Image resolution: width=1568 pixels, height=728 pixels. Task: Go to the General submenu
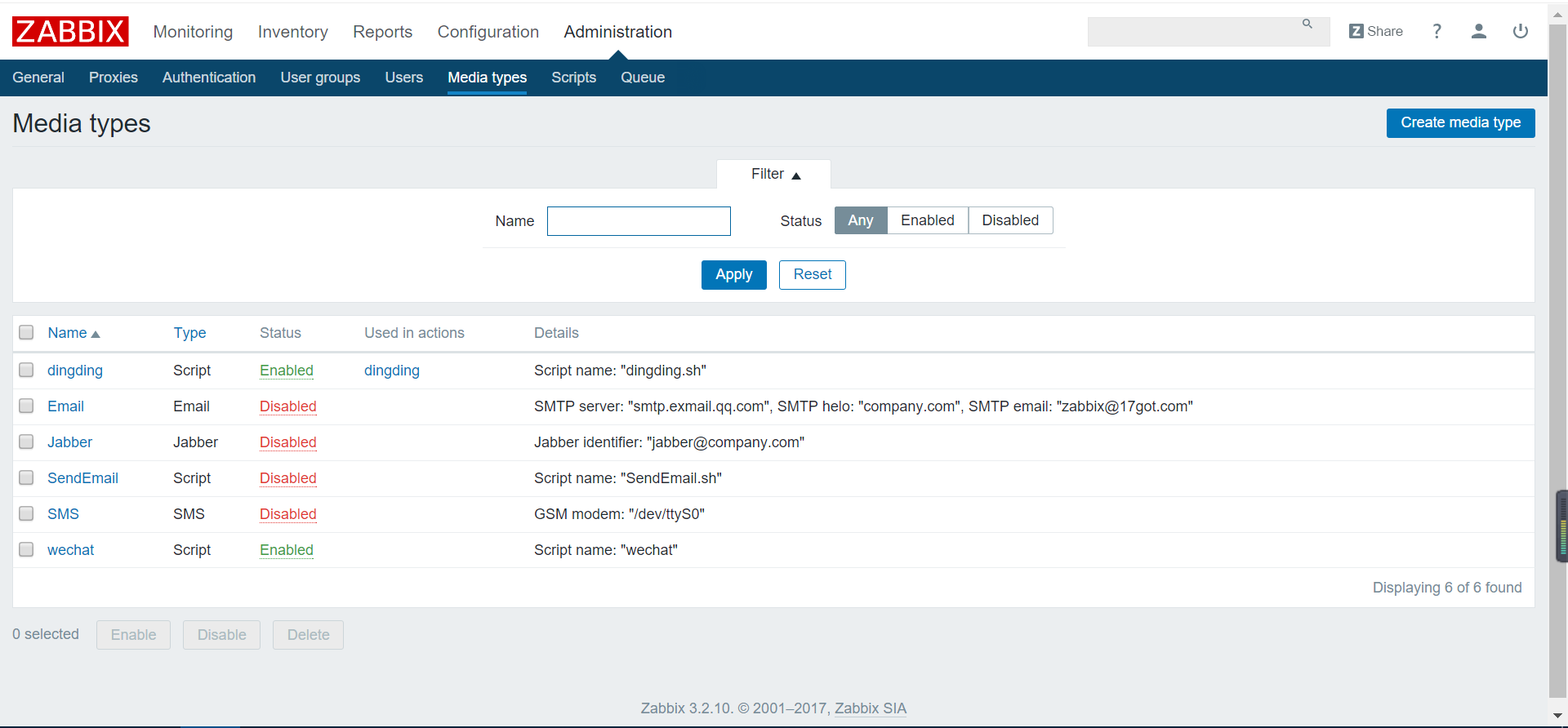coord(38,78)
